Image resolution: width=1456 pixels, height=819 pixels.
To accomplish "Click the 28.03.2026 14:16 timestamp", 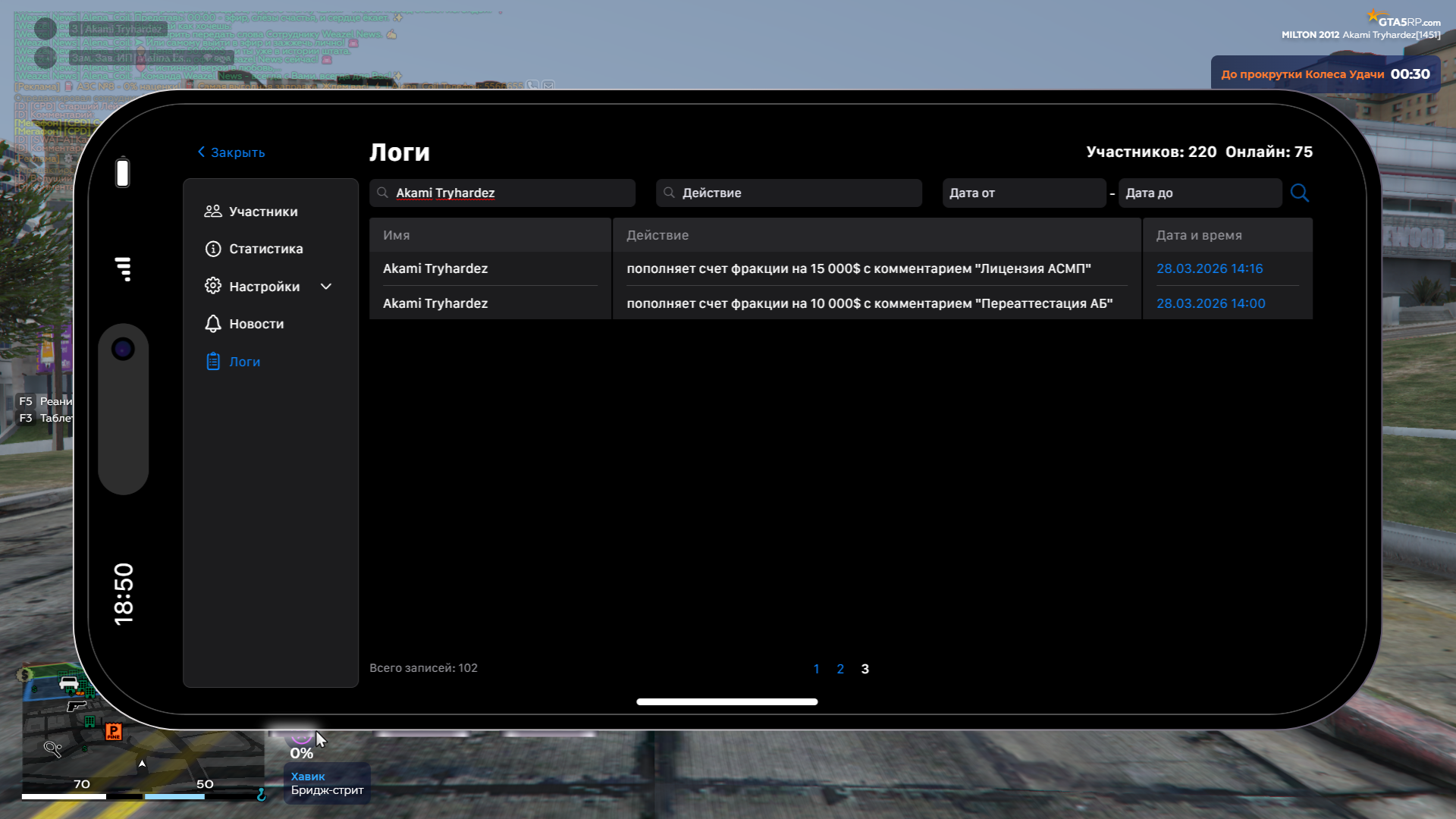I will [x=1210, y=268].
